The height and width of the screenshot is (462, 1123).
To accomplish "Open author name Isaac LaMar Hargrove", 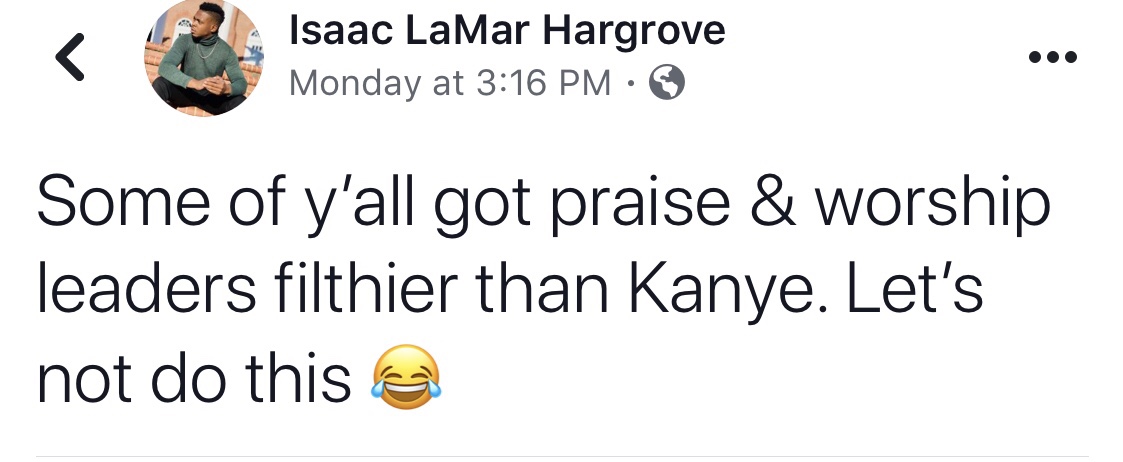I will (506, 32).
